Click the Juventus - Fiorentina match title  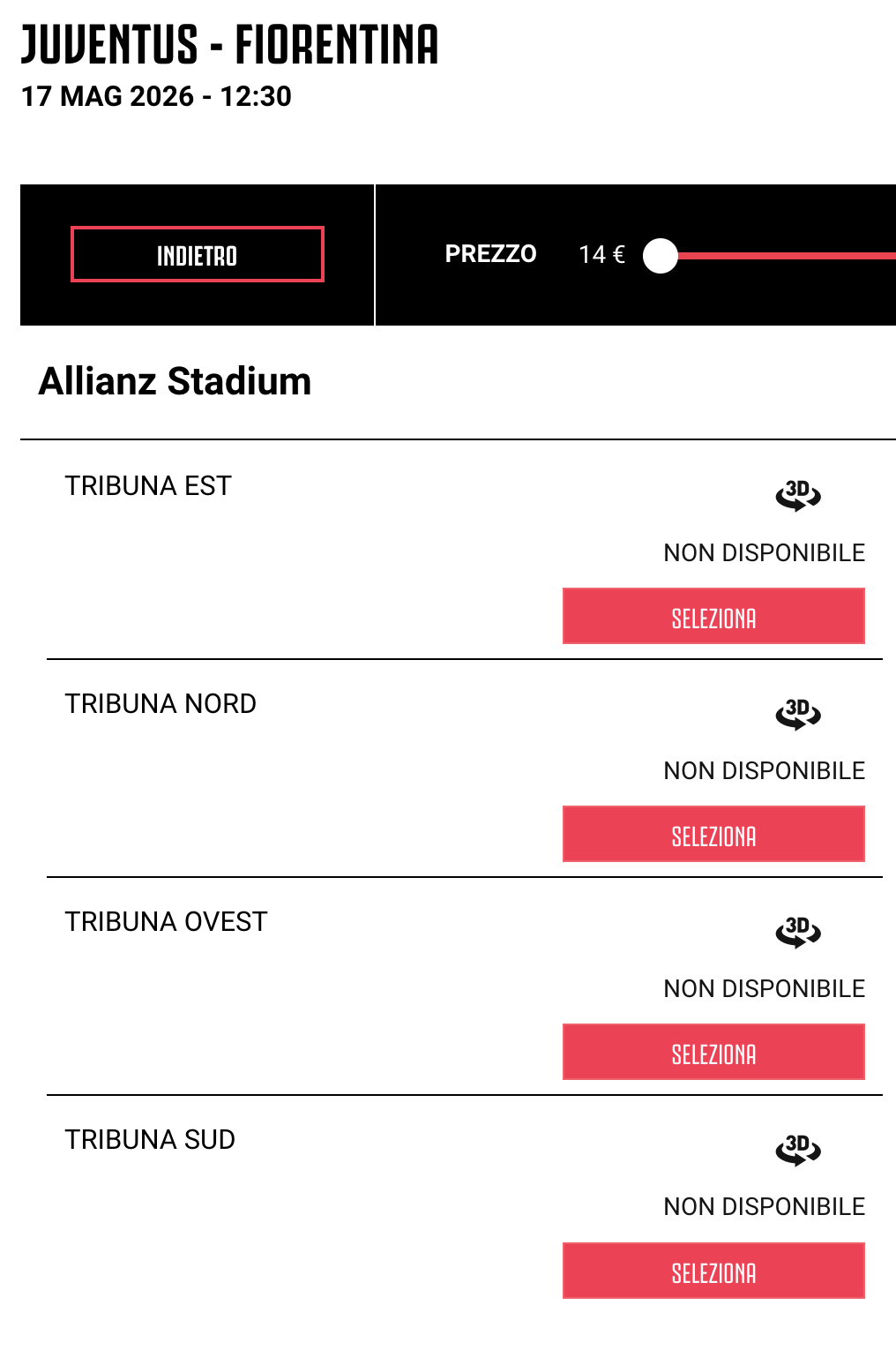click(229, 44)
